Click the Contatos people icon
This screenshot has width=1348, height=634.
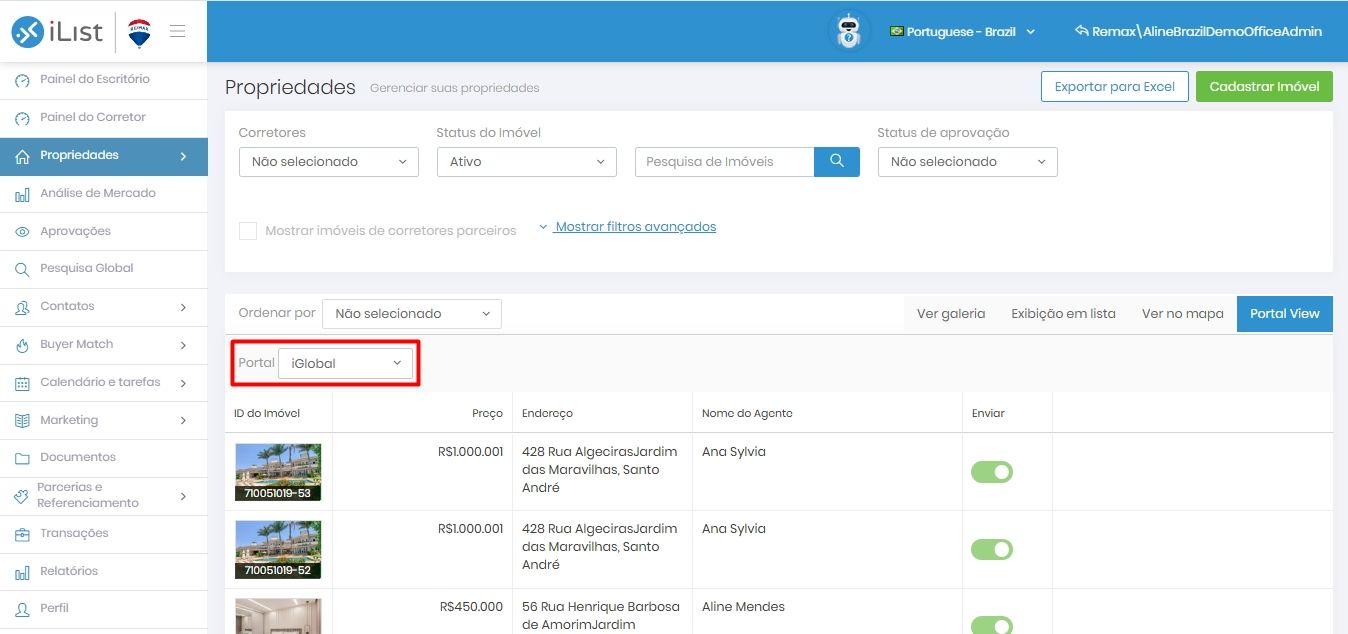[x=22, y=307]
